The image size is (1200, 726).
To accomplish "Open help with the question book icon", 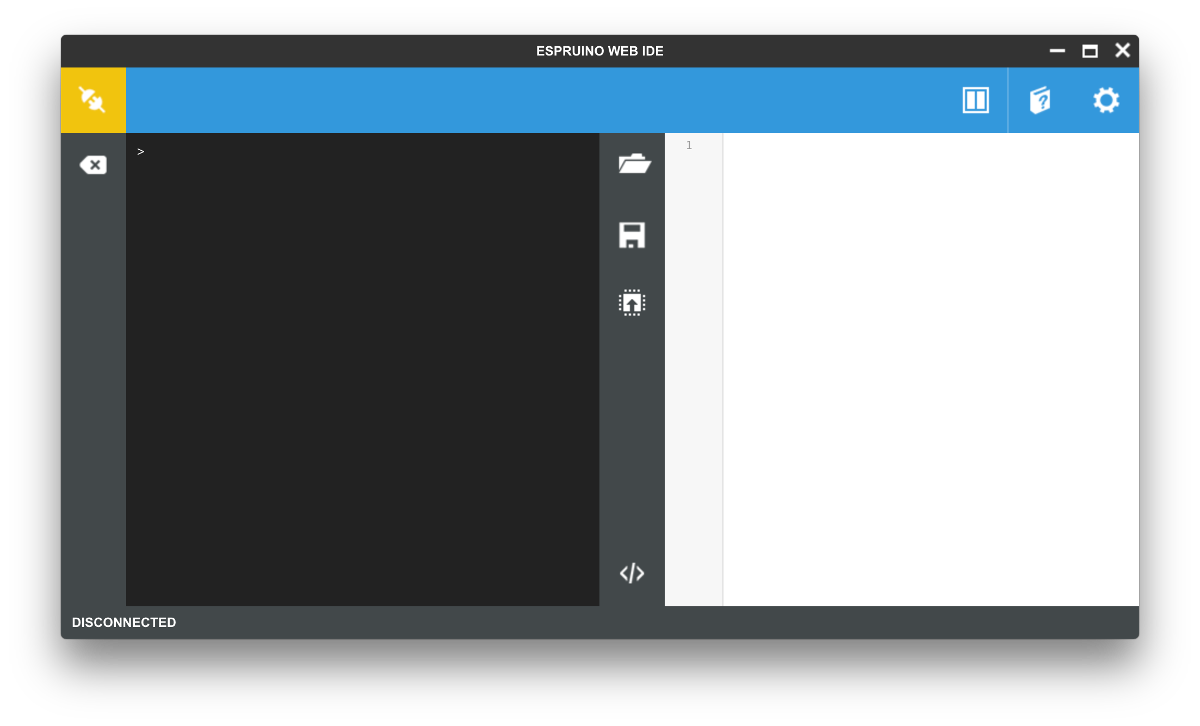I will 1040,100.
